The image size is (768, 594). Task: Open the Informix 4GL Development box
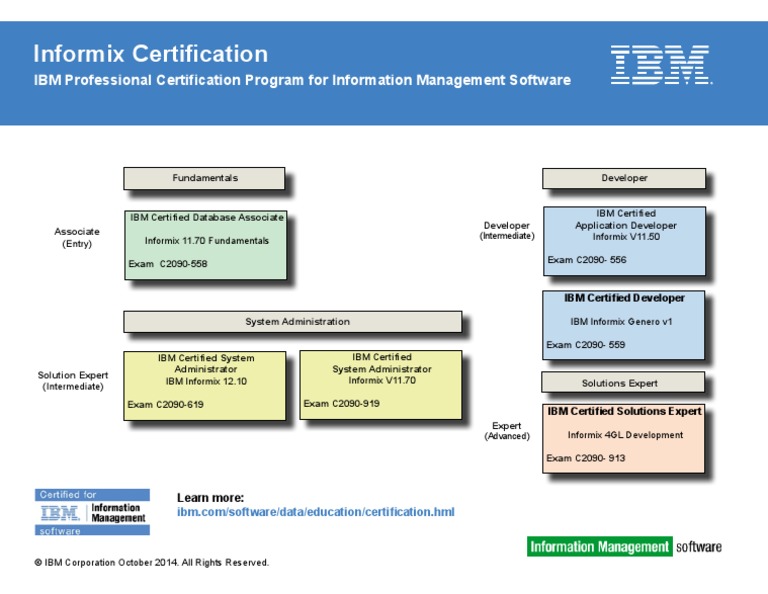click(x=624, y=438)
